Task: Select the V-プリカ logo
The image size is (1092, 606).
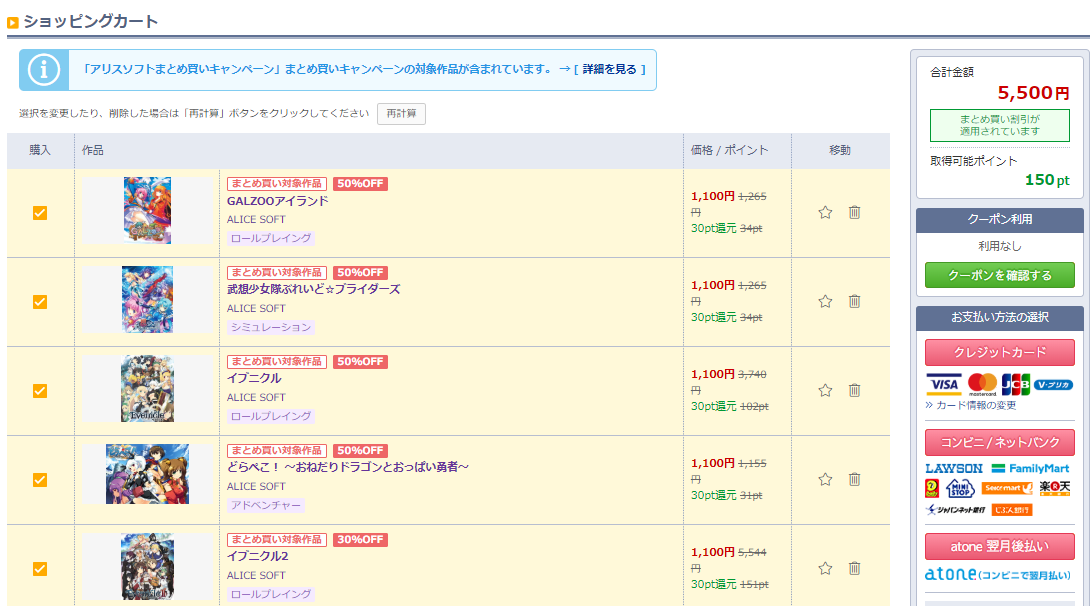Action: point(1053,385)
